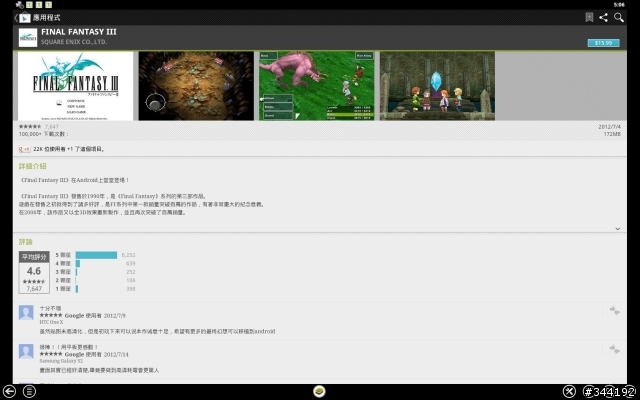Expand the description with down chevron
The image size is (640, 400).
click(618, 229)
